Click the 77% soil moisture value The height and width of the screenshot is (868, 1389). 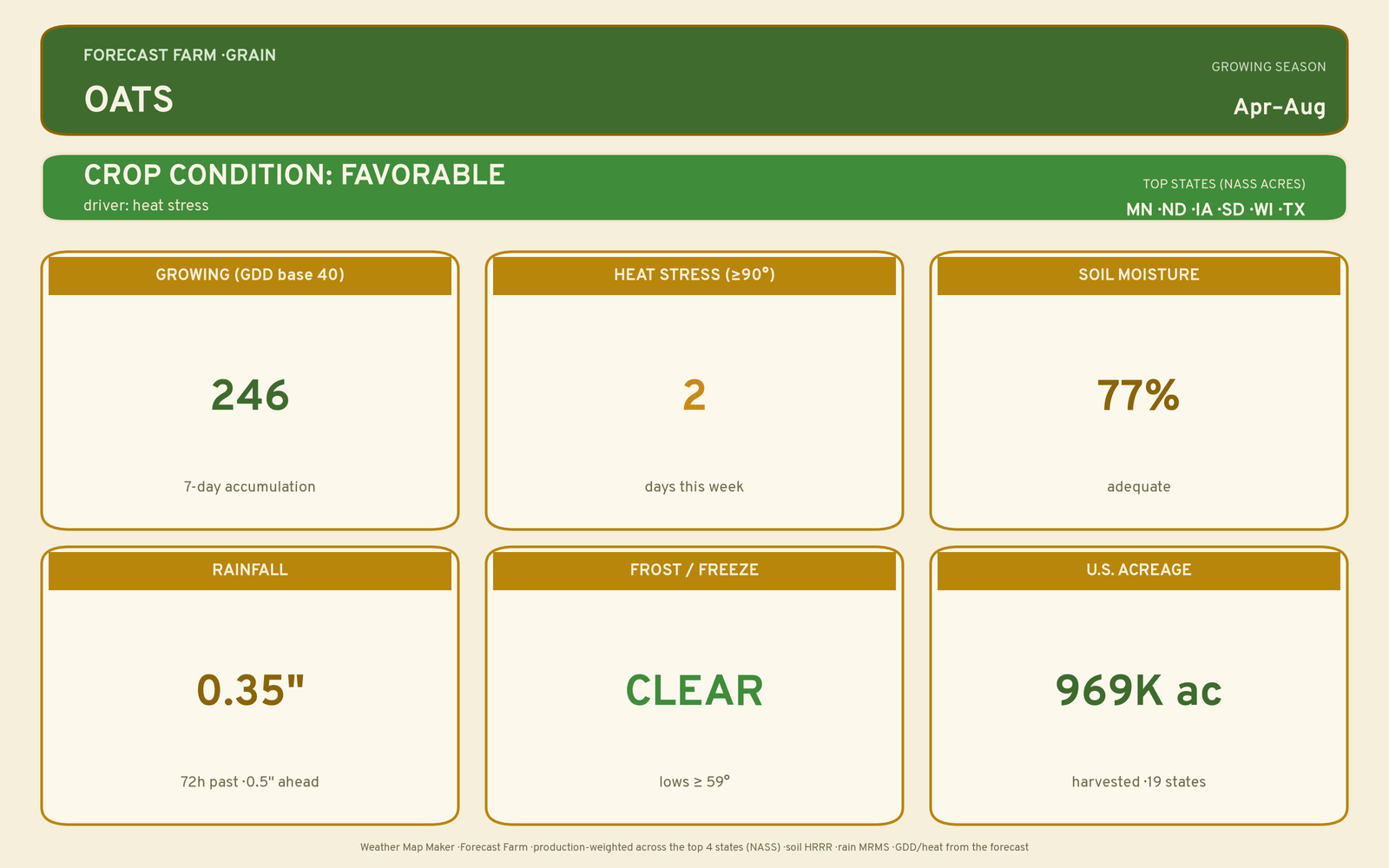(x=1139, y=396)
